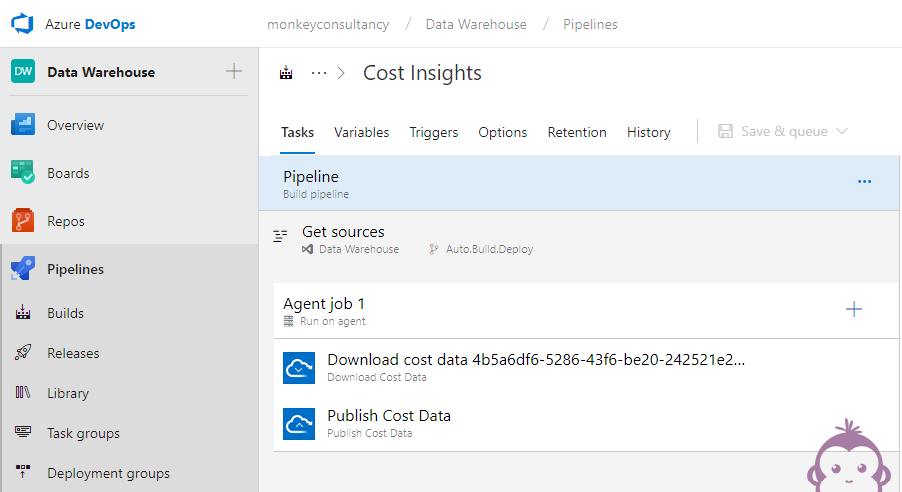Open the Data Warehouse project title
The image size is (902, 492).
click(101, 72)
